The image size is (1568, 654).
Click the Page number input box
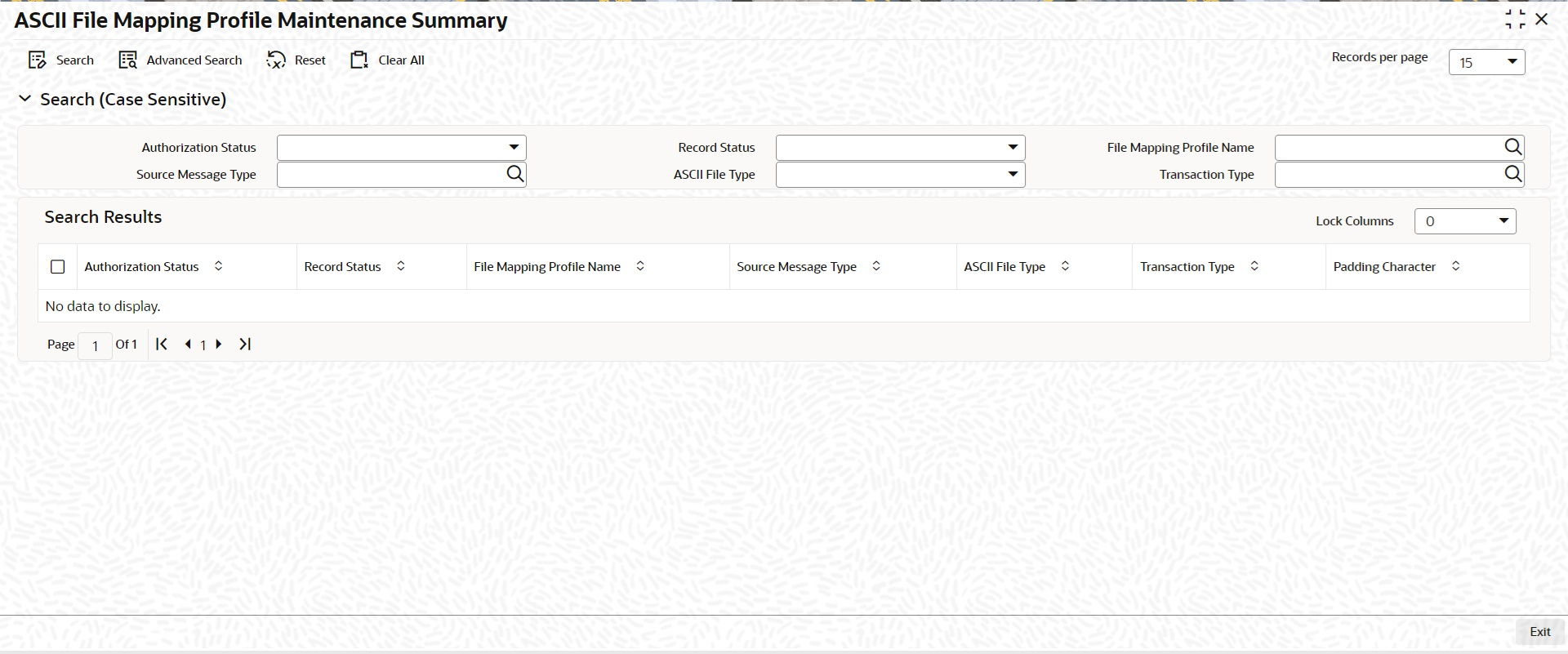pos(95,345)
